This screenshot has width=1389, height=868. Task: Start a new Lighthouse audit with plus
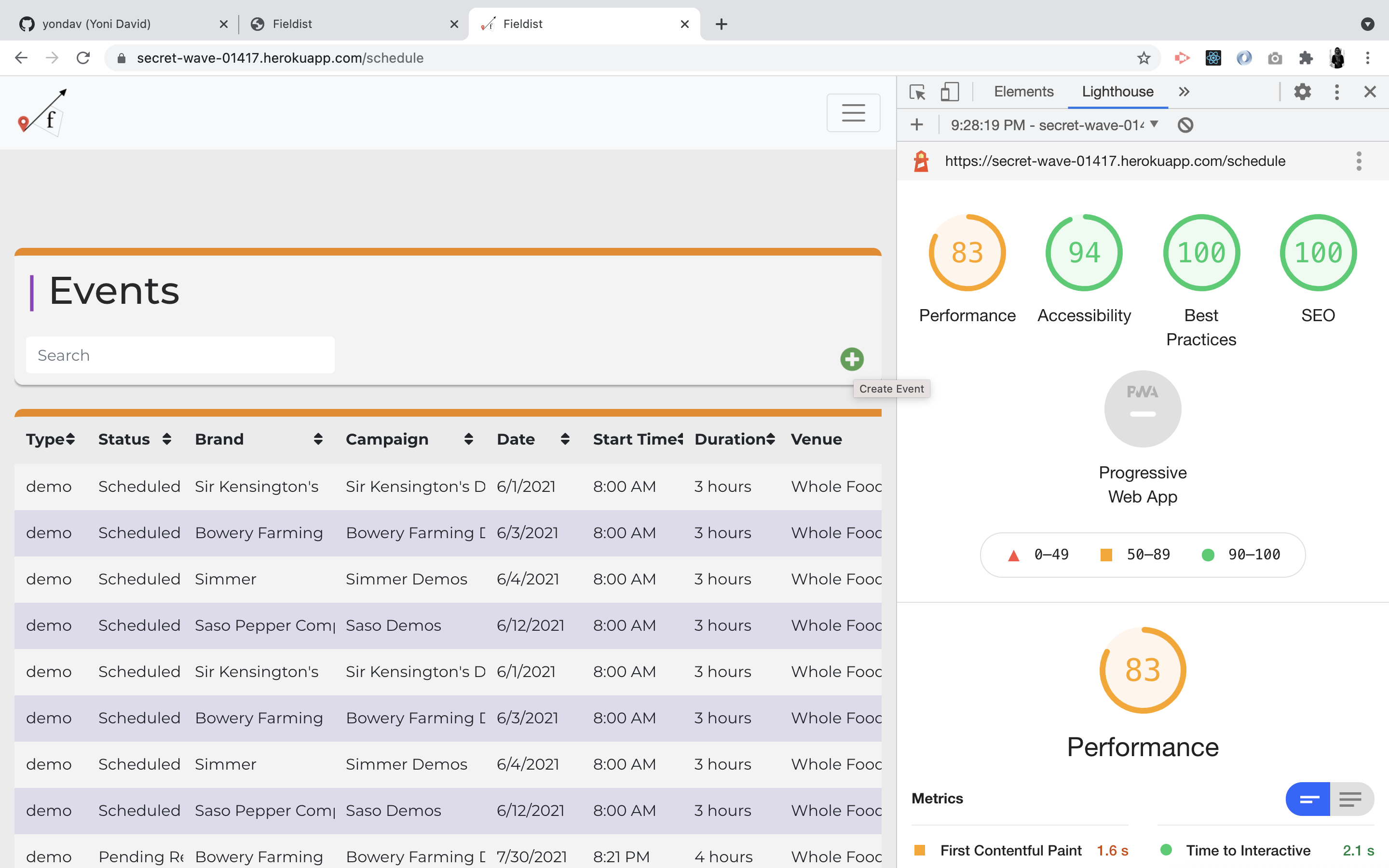point(917,124)
